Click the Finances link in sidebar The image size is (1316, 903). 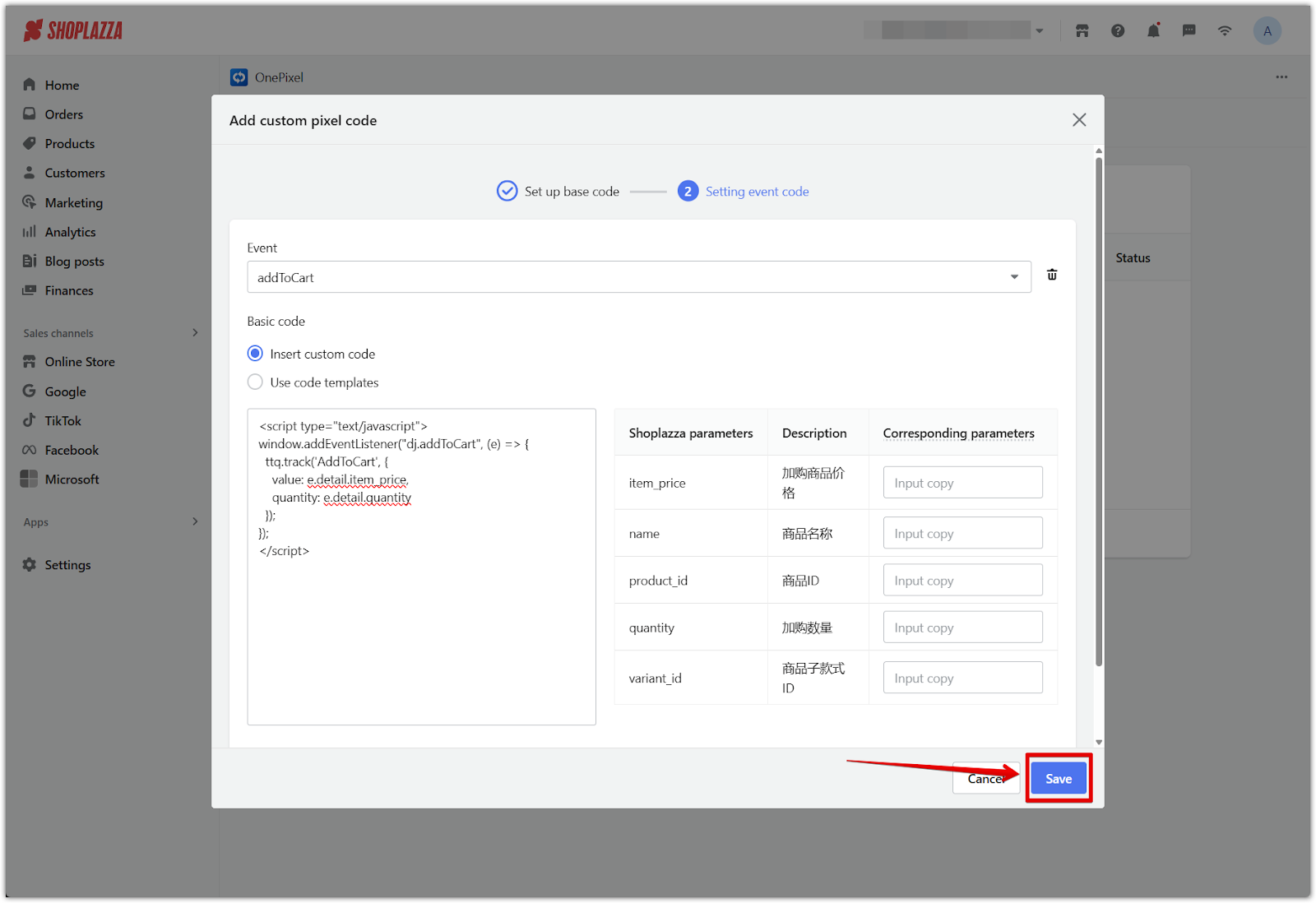(69, 290)
